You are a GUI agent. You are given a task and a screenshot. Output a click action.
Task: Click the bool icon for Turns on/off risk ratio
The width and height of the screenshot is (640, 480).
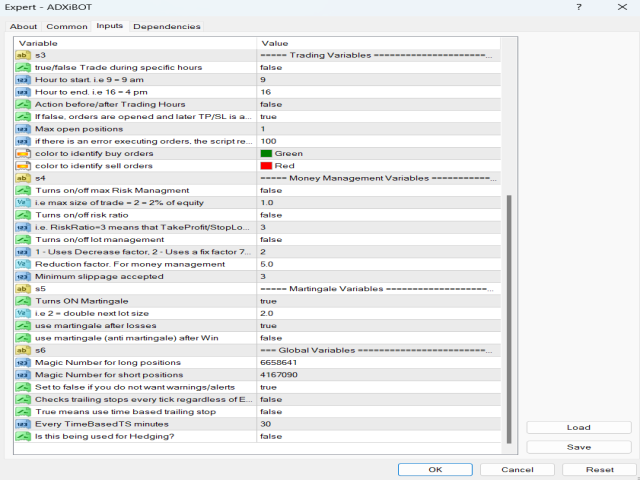point(23,215)
